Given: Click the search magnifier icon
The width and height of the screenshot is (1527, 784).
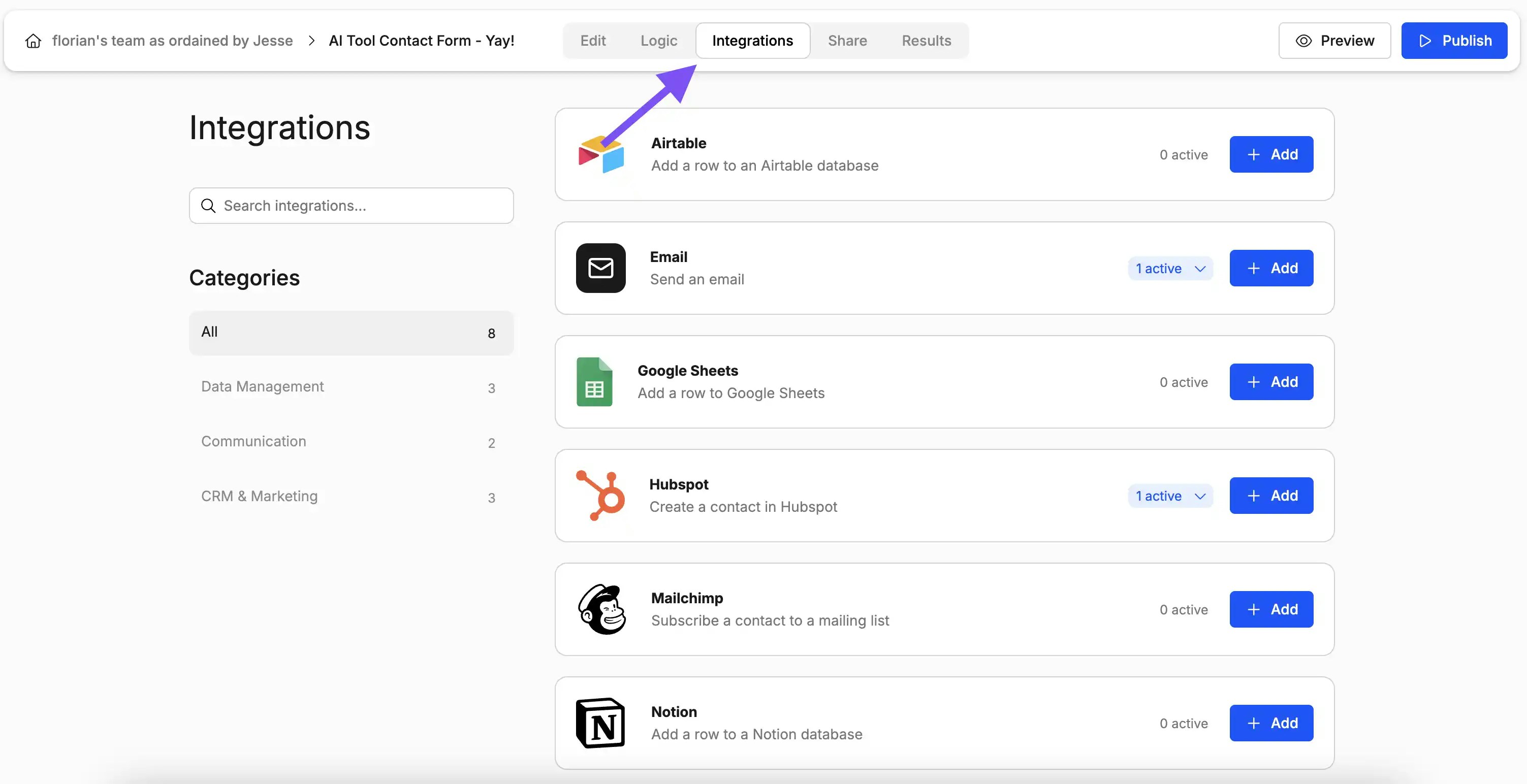Looking at the screenshot, I should tap(208, 206).
